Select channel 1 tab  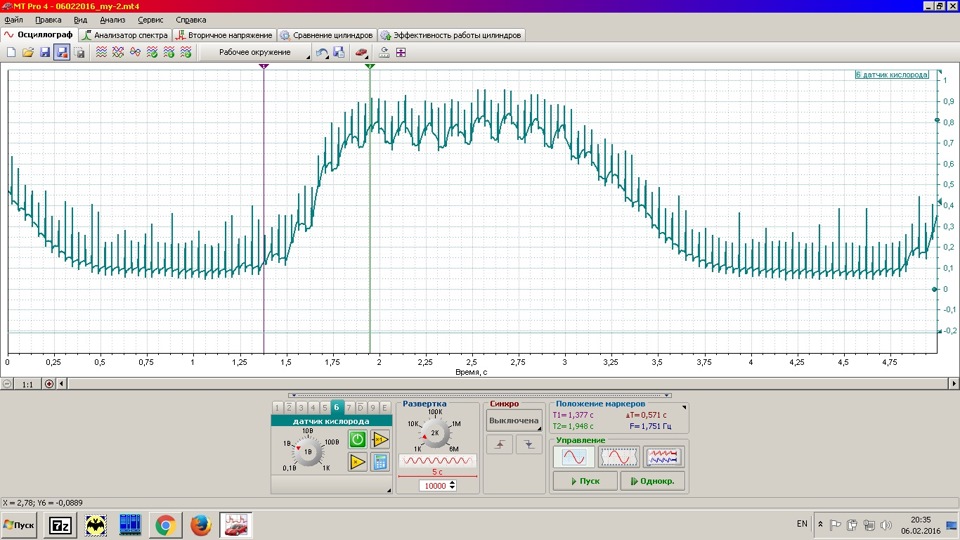click(277, 408)
